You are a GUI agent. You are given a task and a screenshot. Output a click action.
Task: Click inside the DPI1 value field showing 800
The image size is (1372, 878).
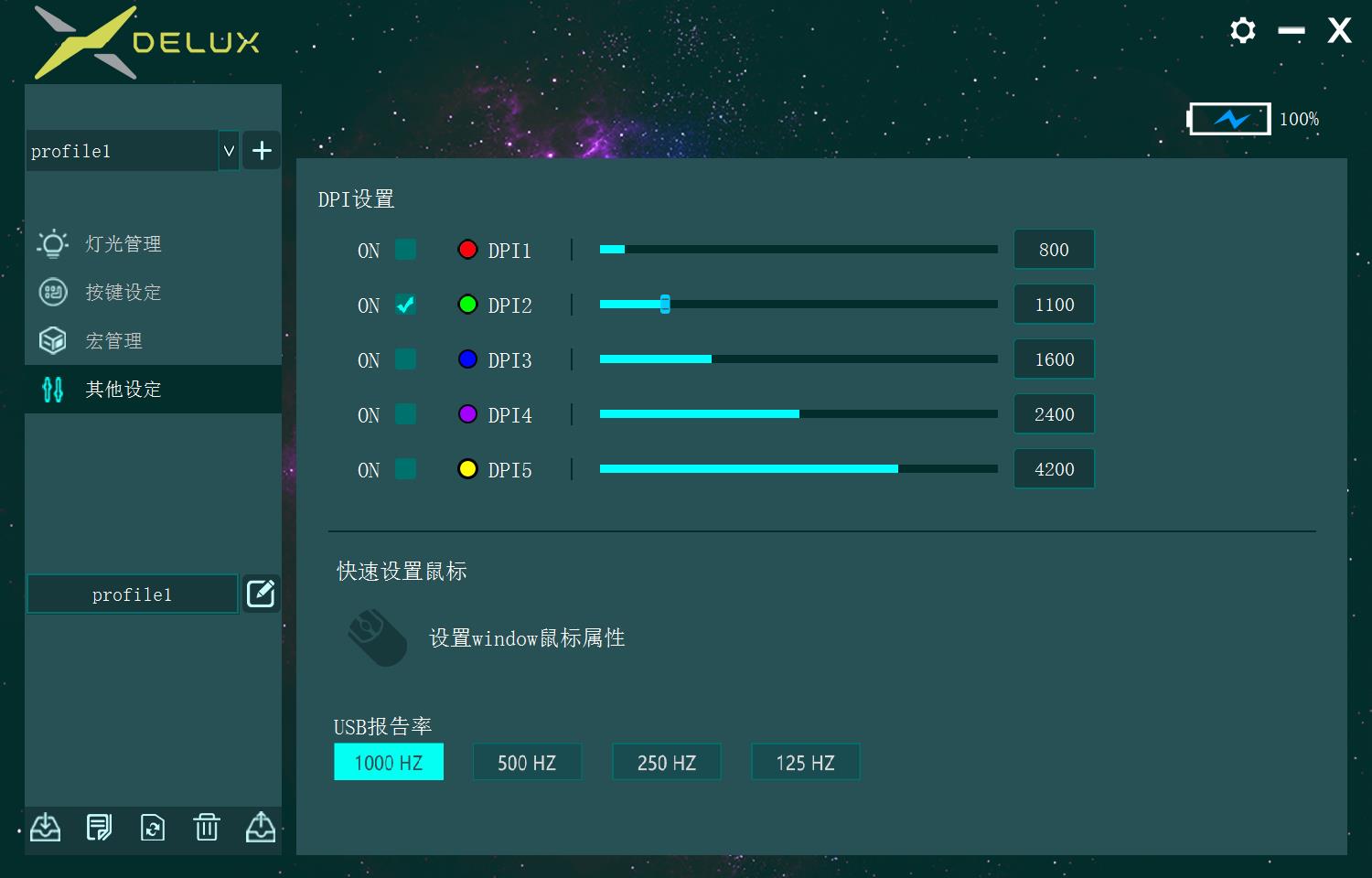click(1053, 249)
